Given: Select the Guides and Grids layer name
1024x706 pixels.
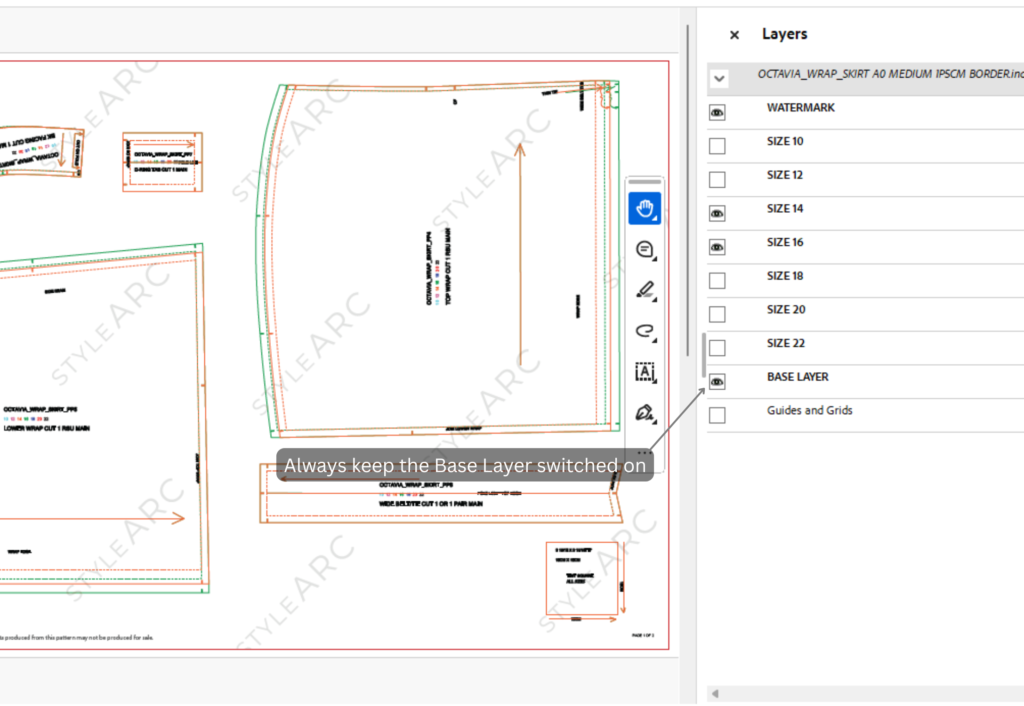Looking at the screenshot, I should point(809,411).
